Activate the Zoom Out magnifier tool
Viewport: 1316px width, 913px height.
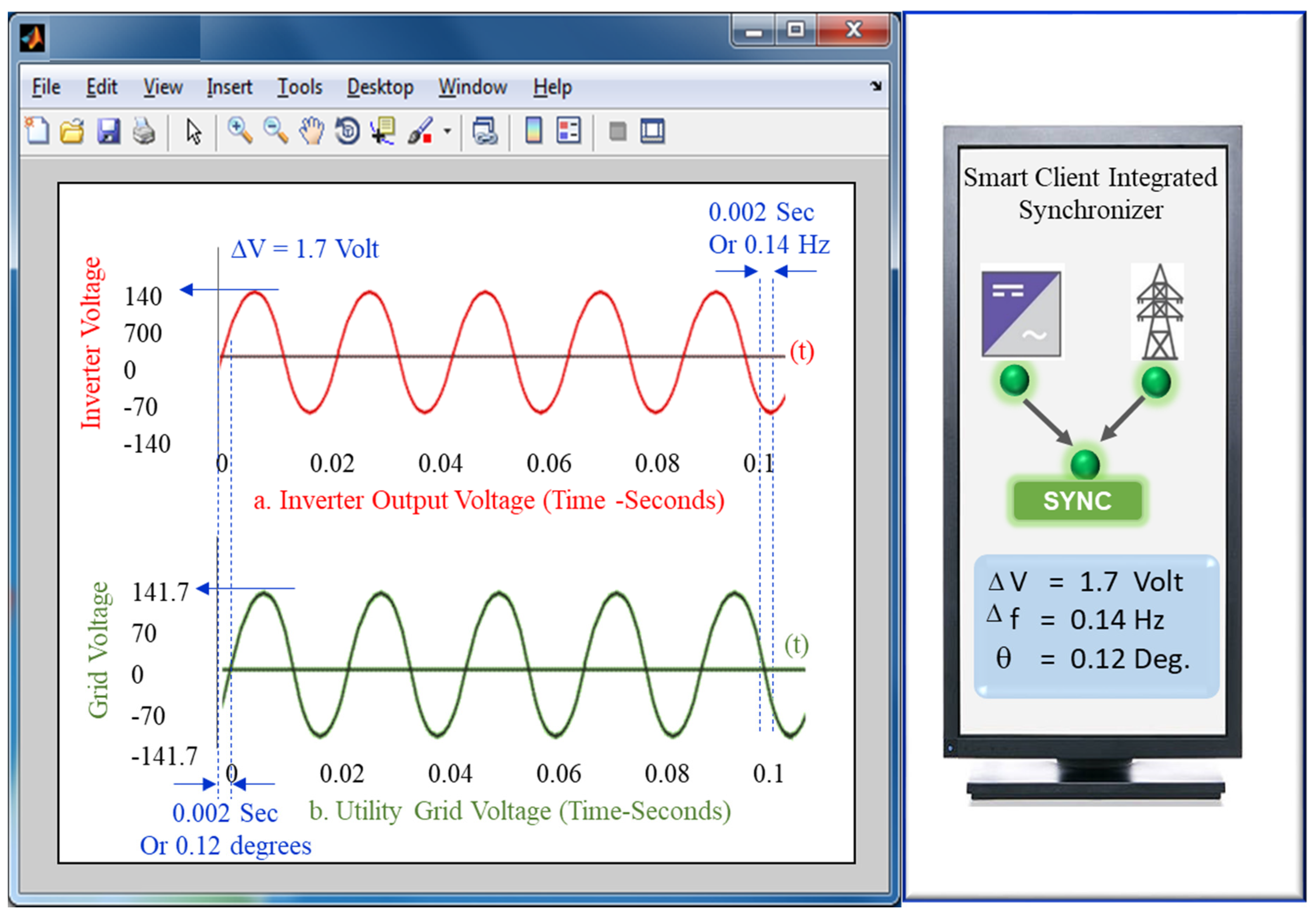click(275, 131)
